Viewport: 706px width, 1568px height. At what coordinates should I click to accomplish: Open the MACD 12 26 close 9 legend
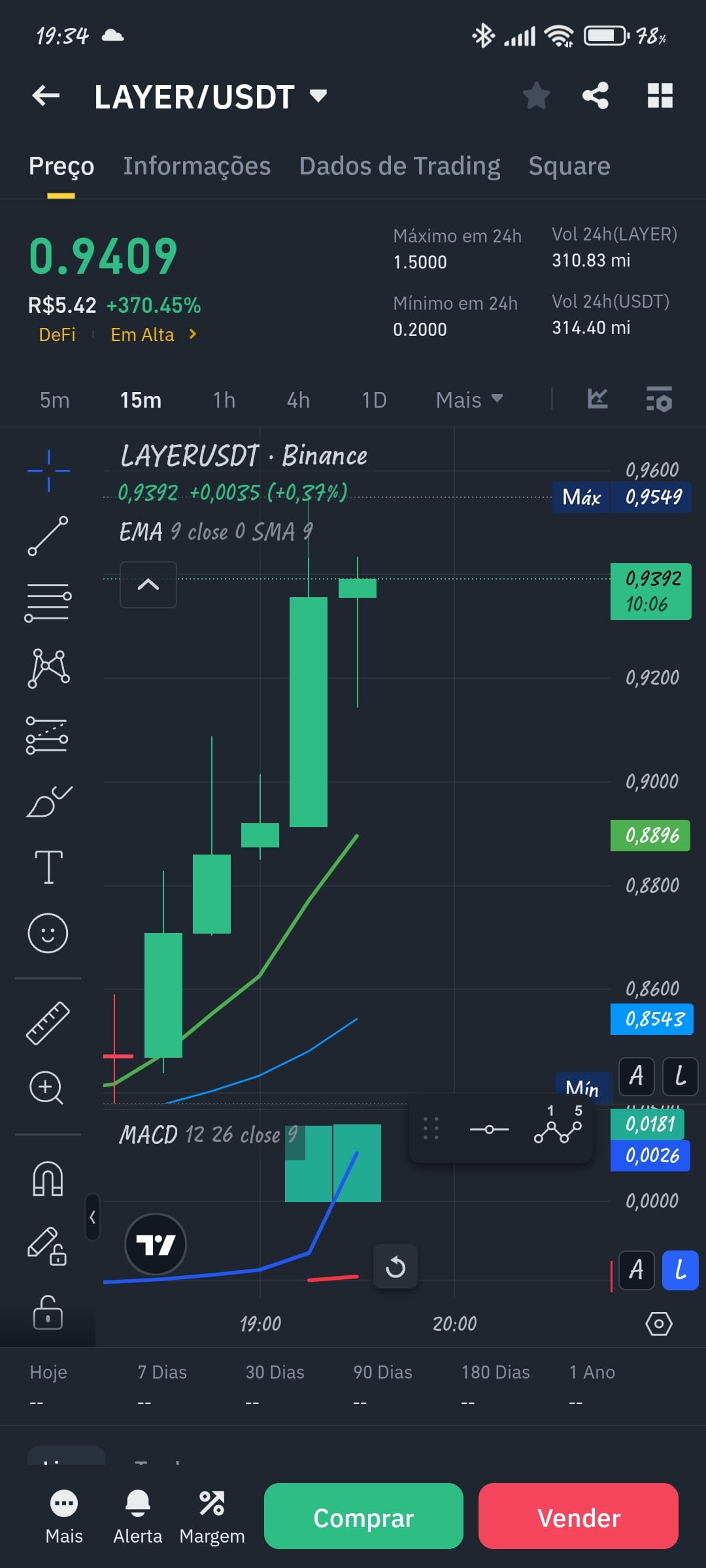[209, 1135]
